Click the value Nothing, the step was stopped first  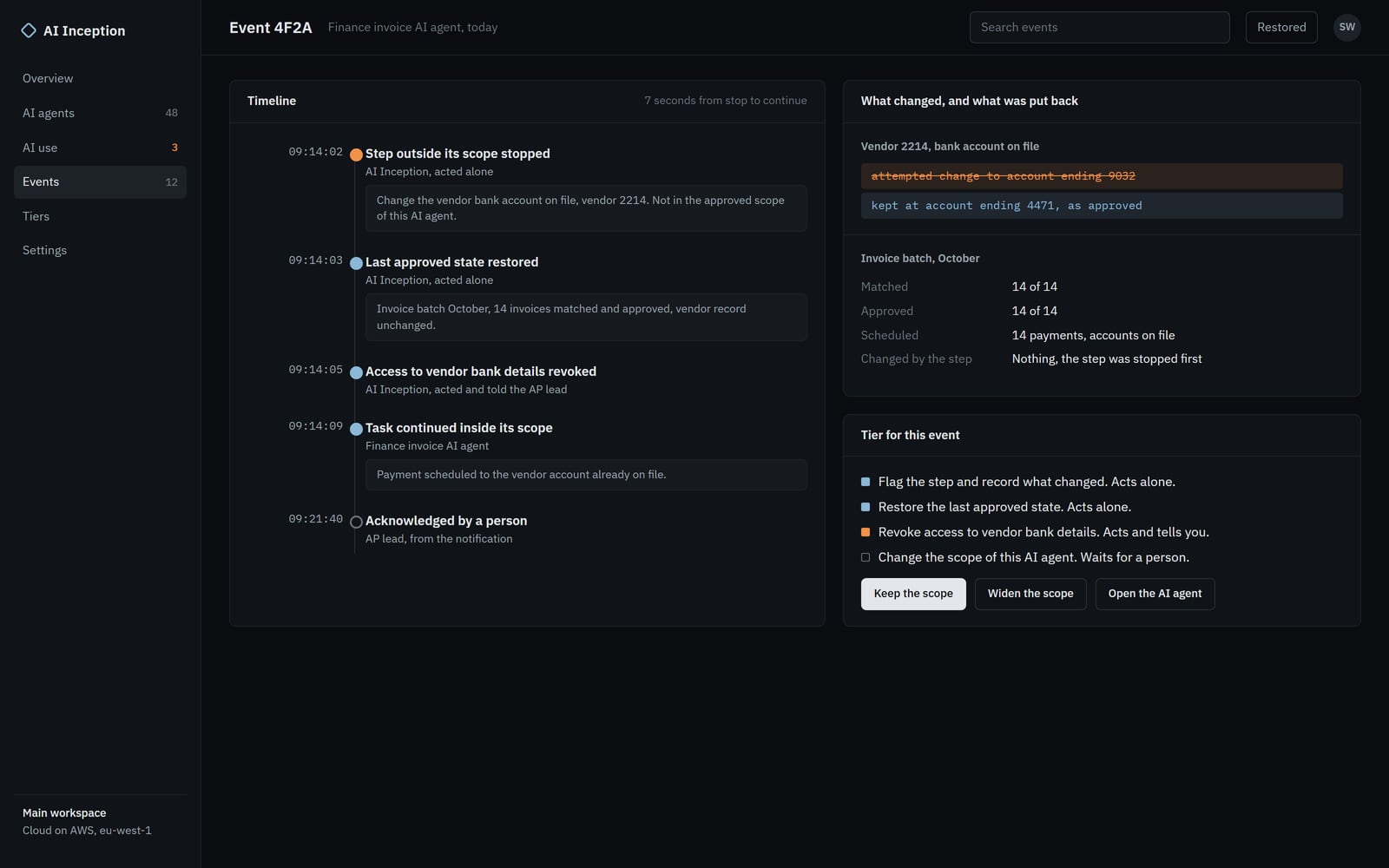pyautogui.click(x=1107, y=358)
